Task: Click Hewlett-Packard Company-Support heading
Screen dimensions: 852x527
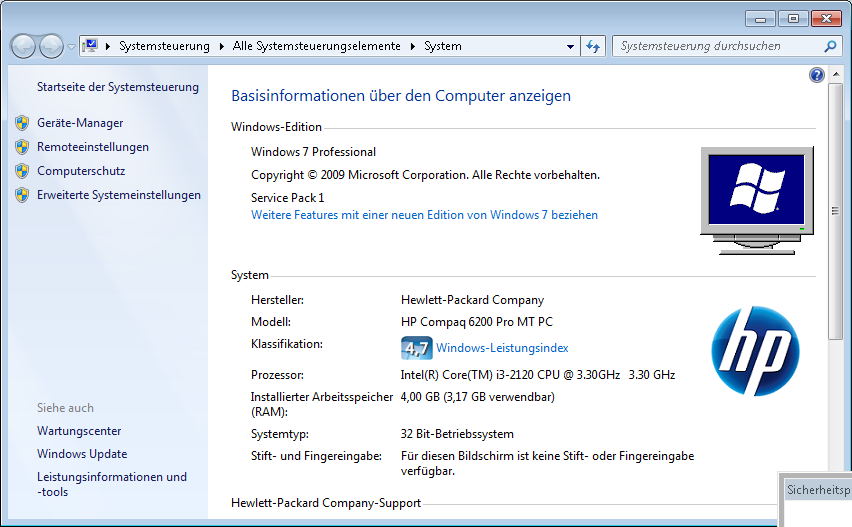Action: tap(326, 503)
